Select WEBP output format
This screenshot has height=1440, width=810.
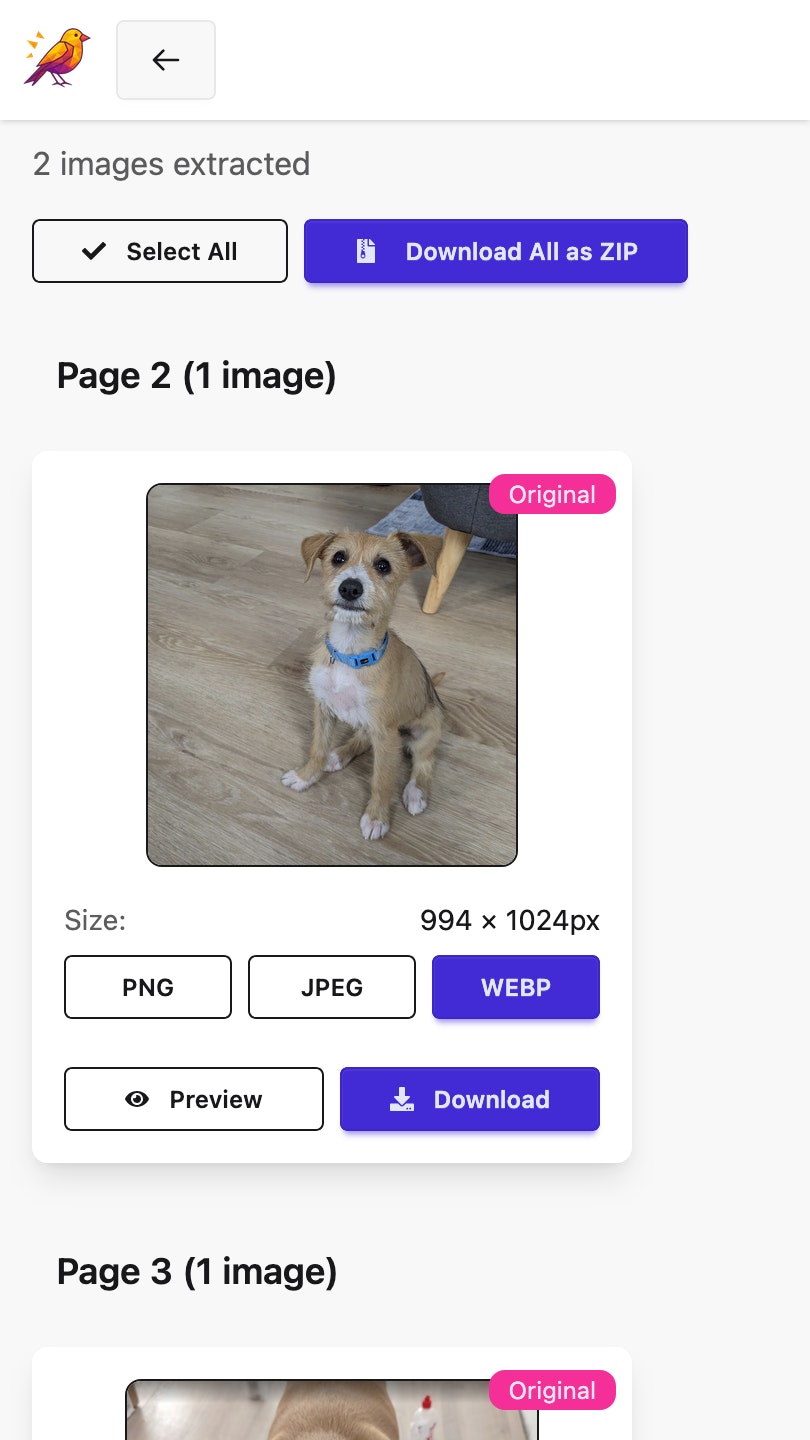pos(516,987)
